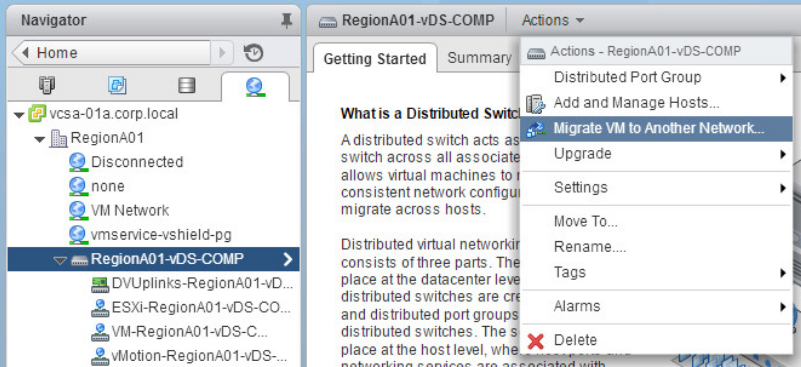
Task: Select the Disconnected network row
Action: coord(153,163)
